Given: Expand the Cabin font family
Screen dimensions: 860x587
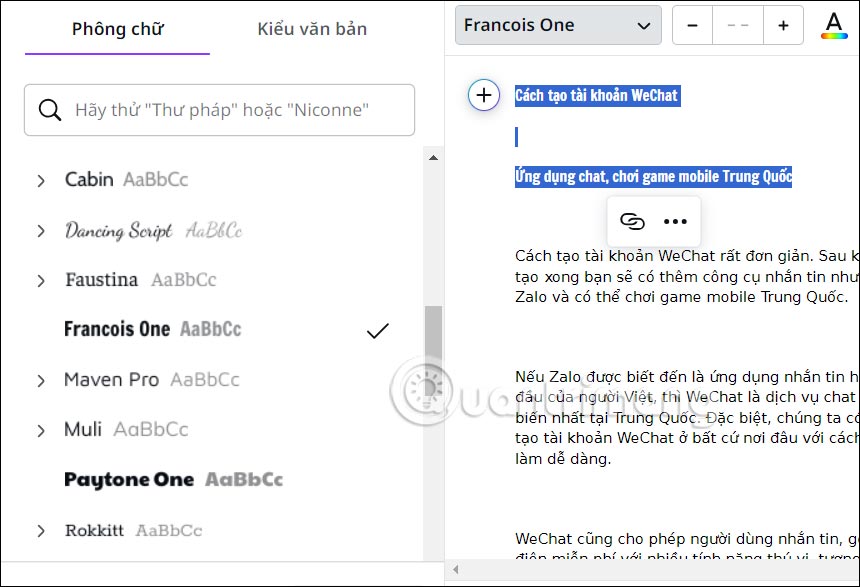Looking at the screenshot, I should [41, 180].
